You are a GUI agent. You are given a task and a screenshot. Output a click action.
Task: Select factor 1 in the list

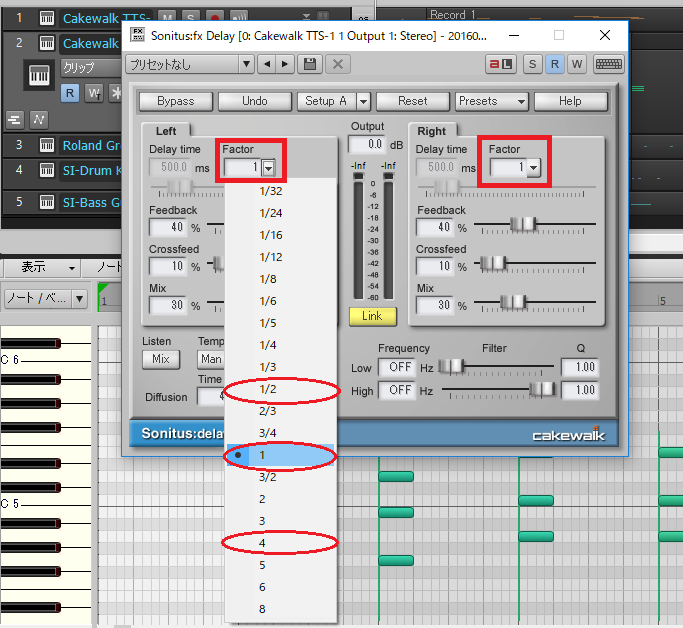pos(281,455)
